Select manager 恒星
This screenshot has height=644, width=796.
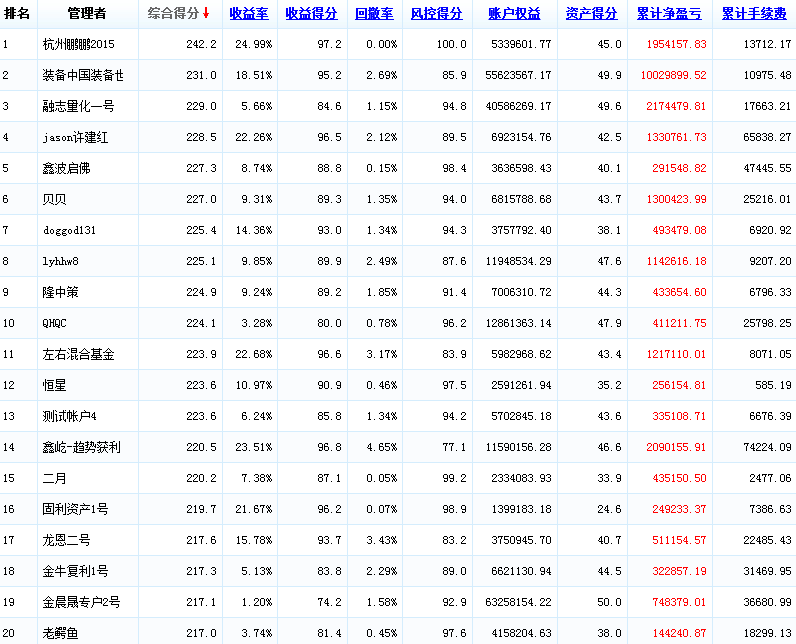coord(54,385)
